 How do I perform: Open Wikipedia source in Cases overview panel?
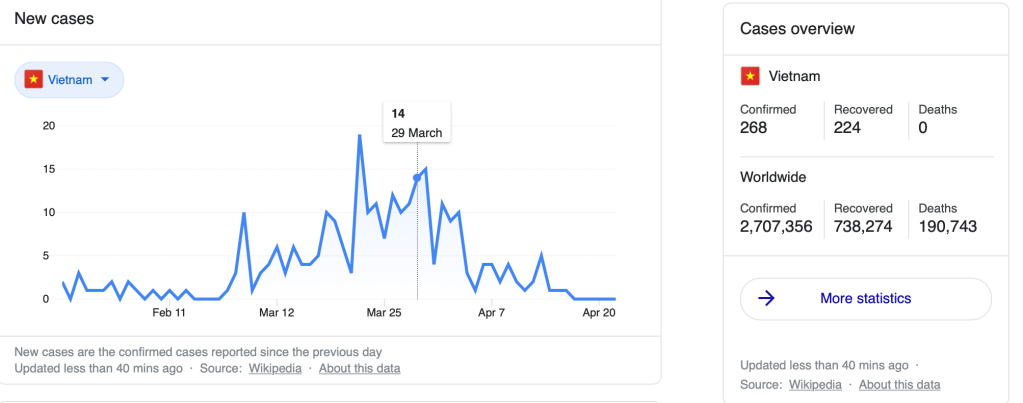tap(815, 385)
